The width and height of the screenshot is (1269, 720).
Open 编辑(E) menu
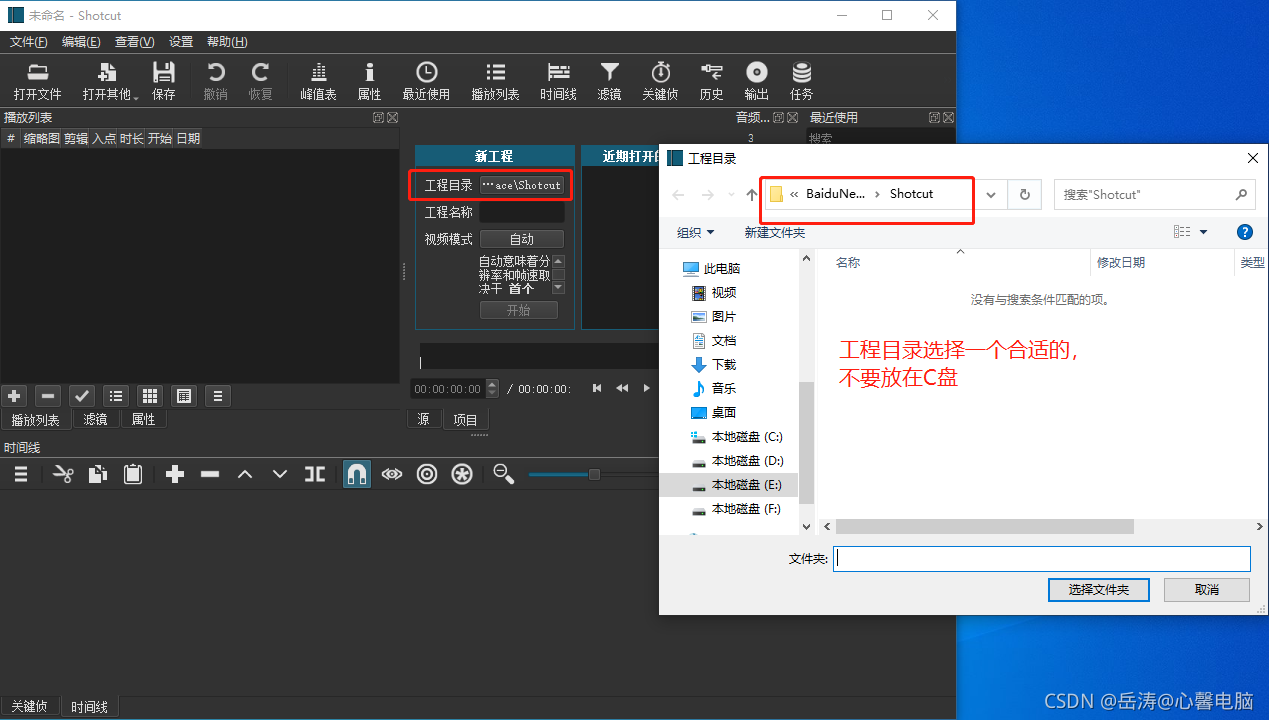coord(81,42)
